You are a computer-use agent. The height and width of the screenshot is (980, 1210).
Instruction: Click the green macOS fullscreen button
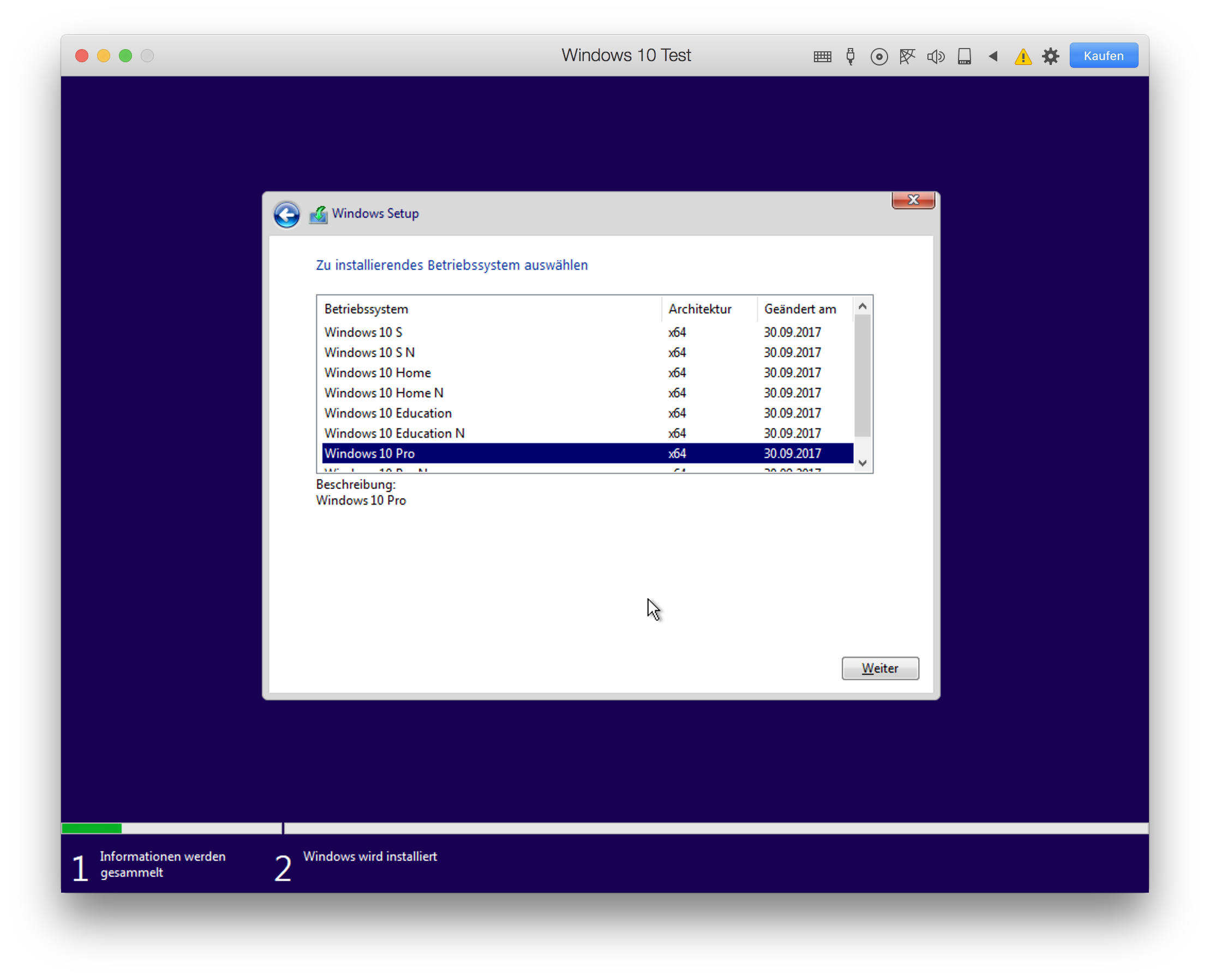[125, 55]
